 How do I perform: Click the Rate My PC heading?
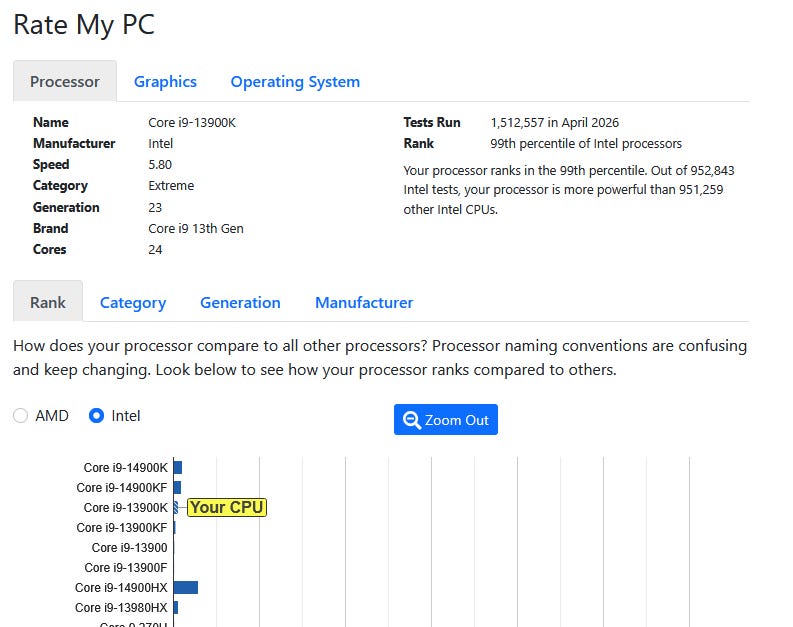(84, 25)
